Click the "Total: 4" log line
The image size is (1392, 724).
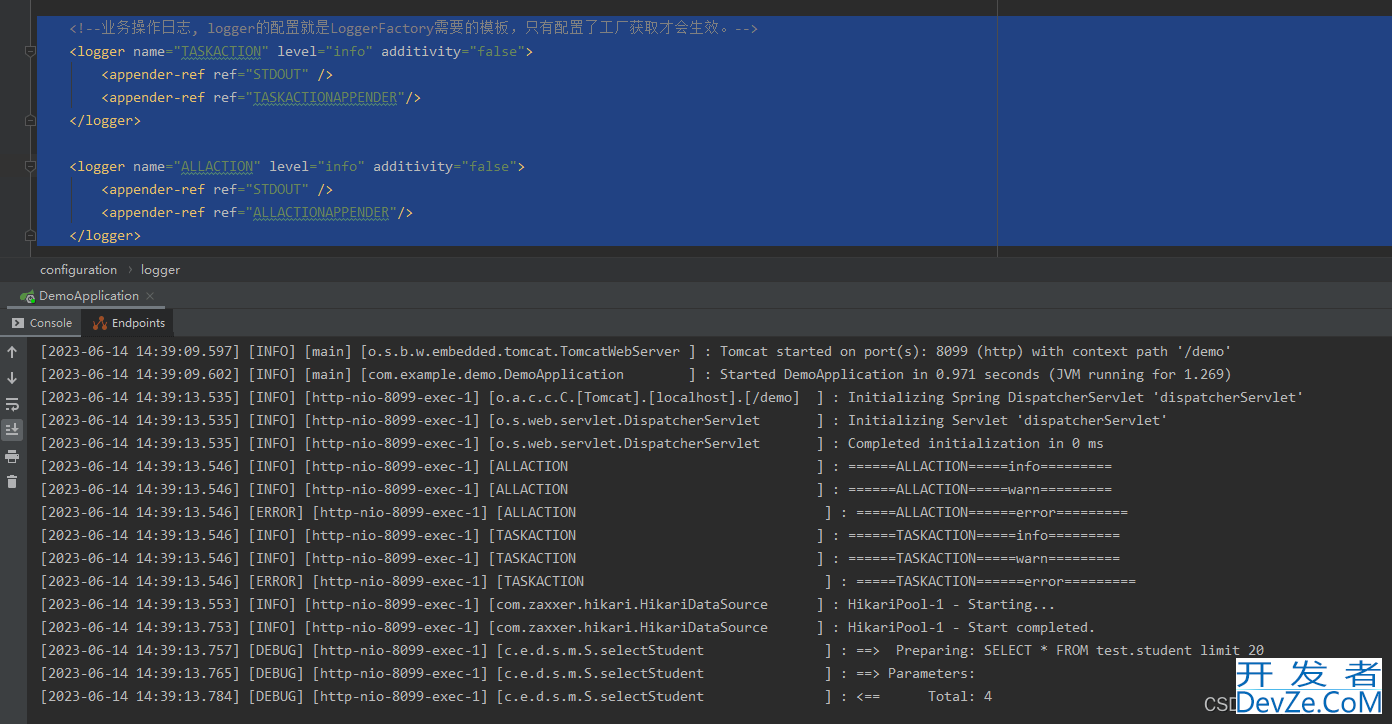click(516, 696)
